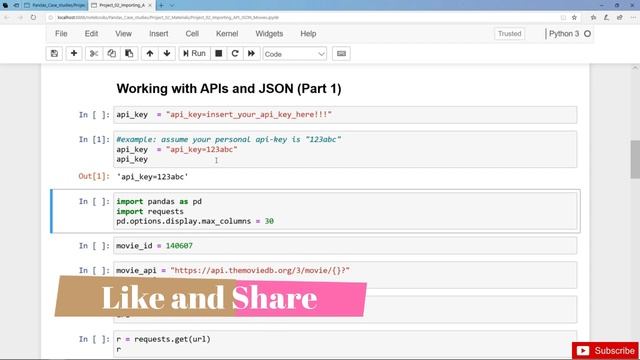Click the Subscribe YouTube button

pos(605,351)
